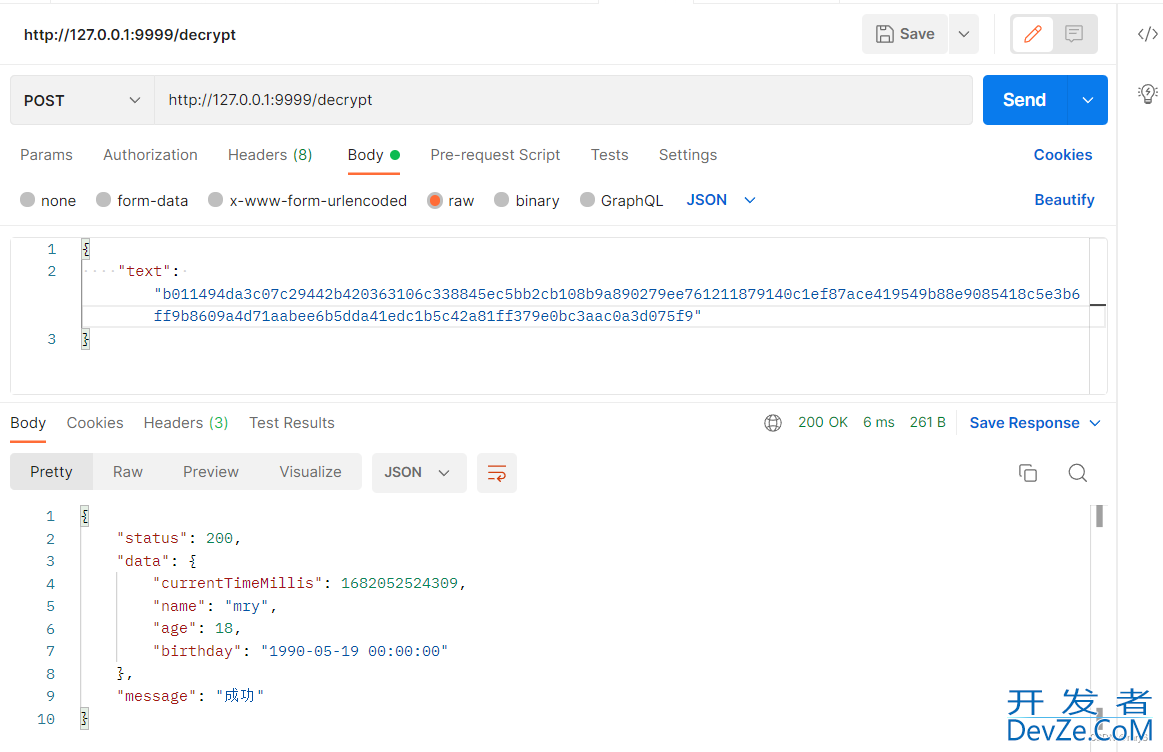The image size is (1163, 752).
Task: Click the request URL input field
Action: pos(563,100)
